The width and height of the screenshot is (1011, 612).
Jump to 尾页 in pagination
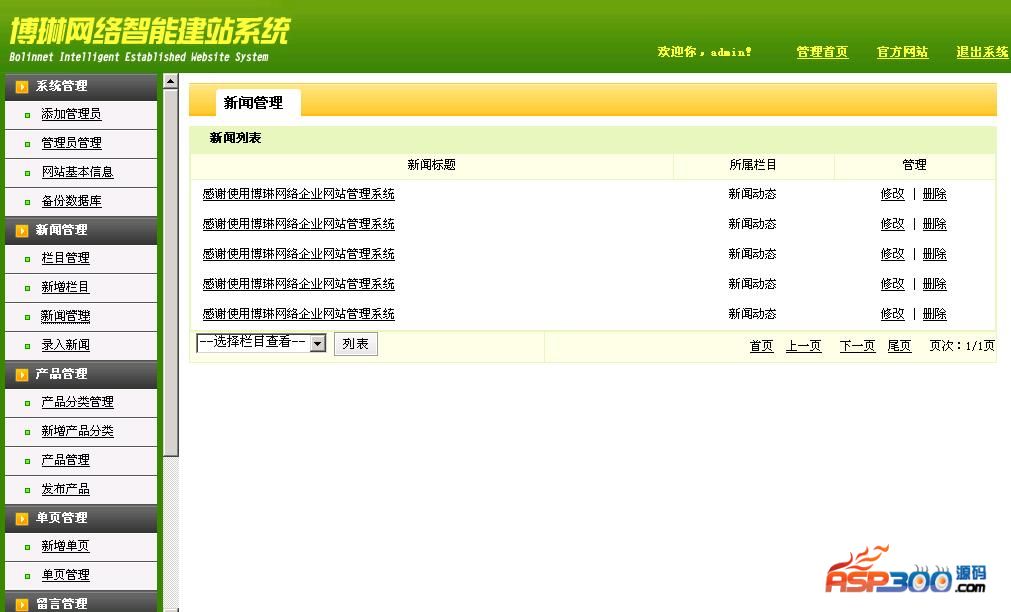899,346
